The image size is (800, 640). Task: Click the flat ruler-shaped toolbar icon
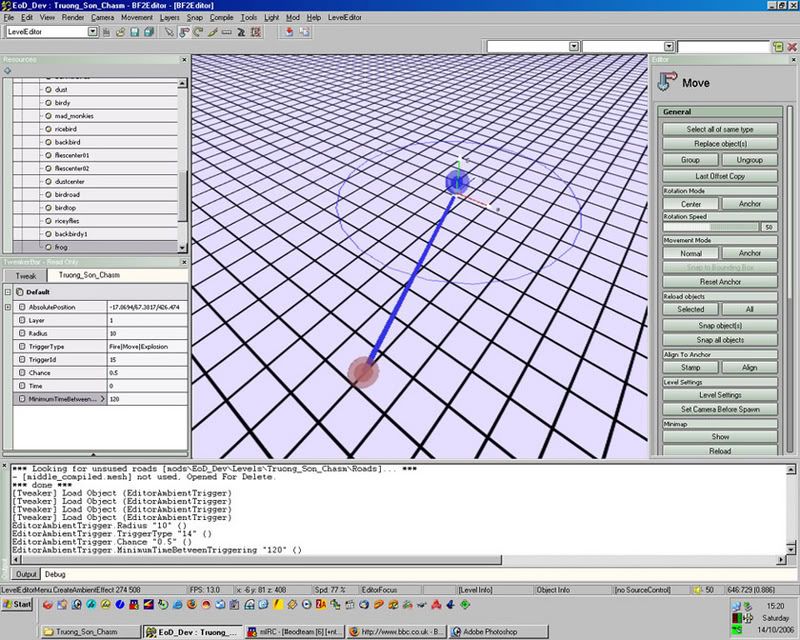(x=227, y=32)
